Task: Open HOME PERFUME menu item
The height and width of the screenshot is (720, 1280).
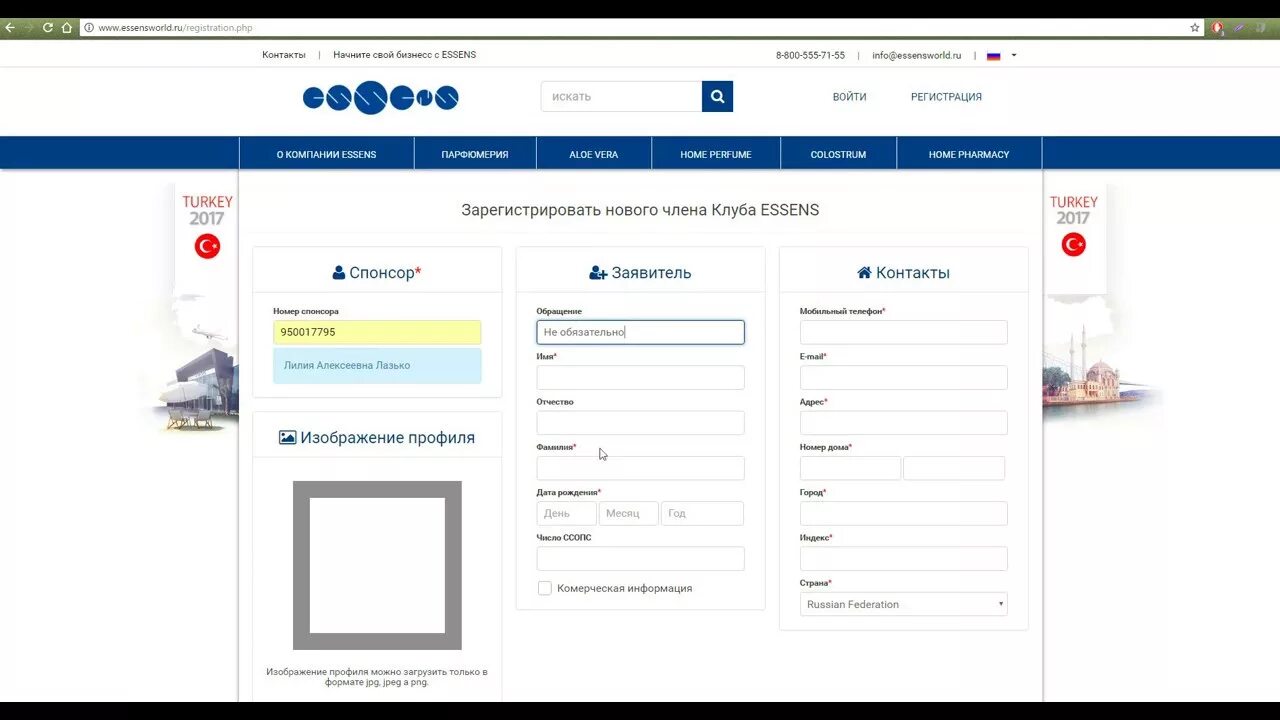Action: tap(716, 154)
